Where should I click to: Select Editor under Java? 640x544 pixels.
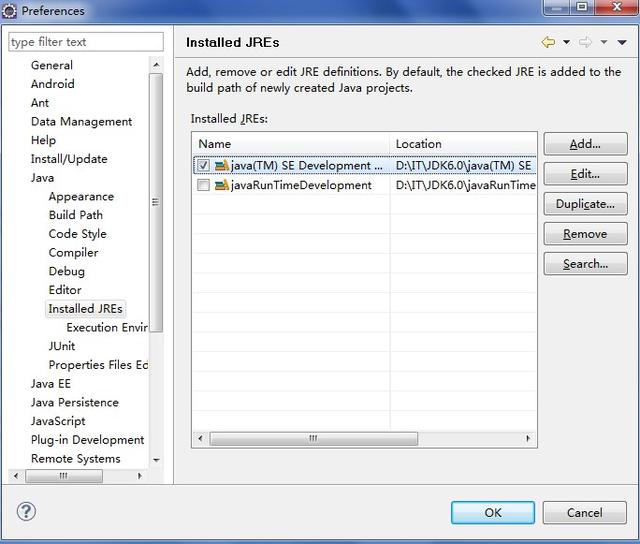pos(65,290)
